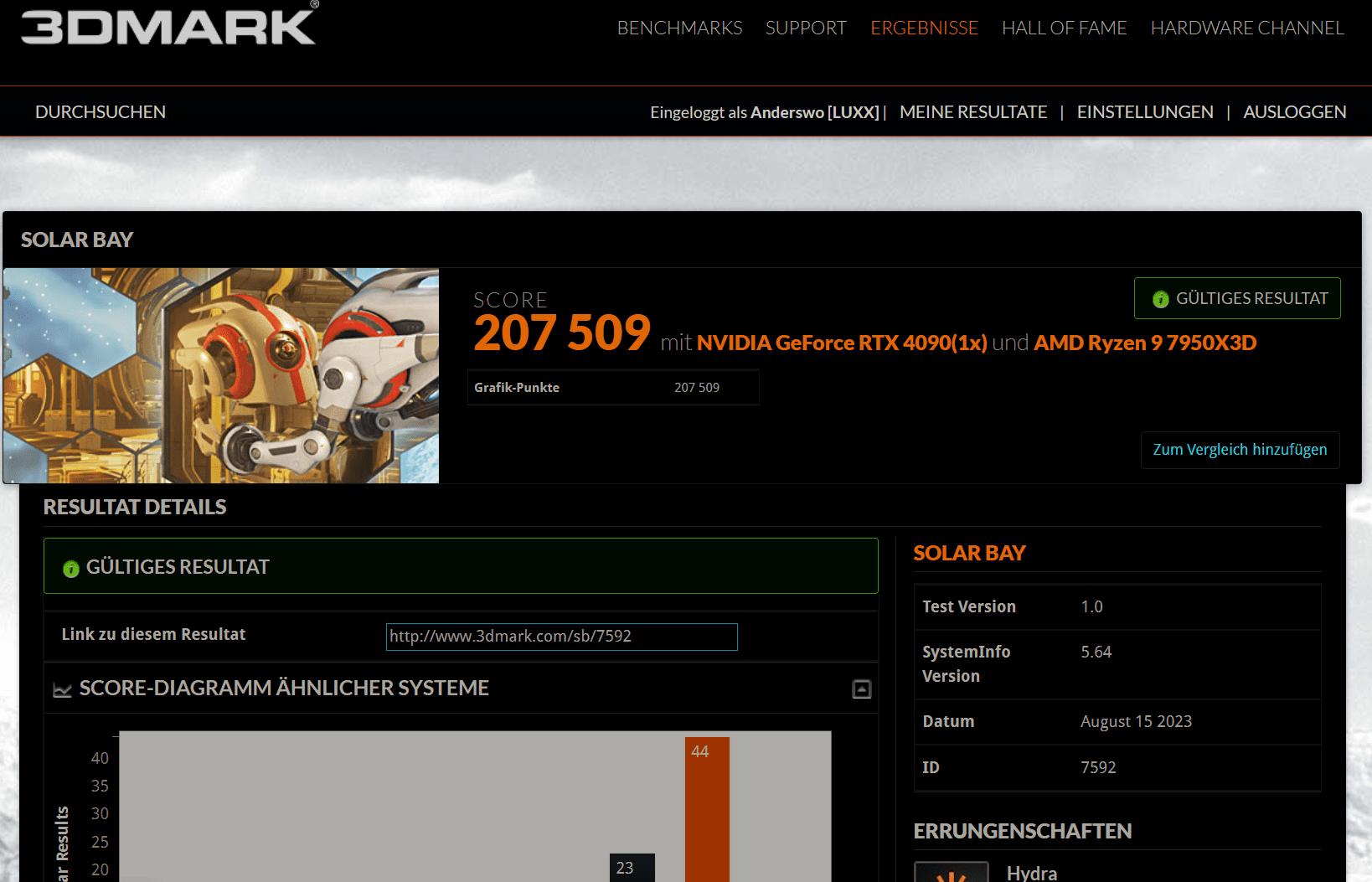
Task: Click the dark bar labeled 23 in the chart
Action: coord(632,868)
